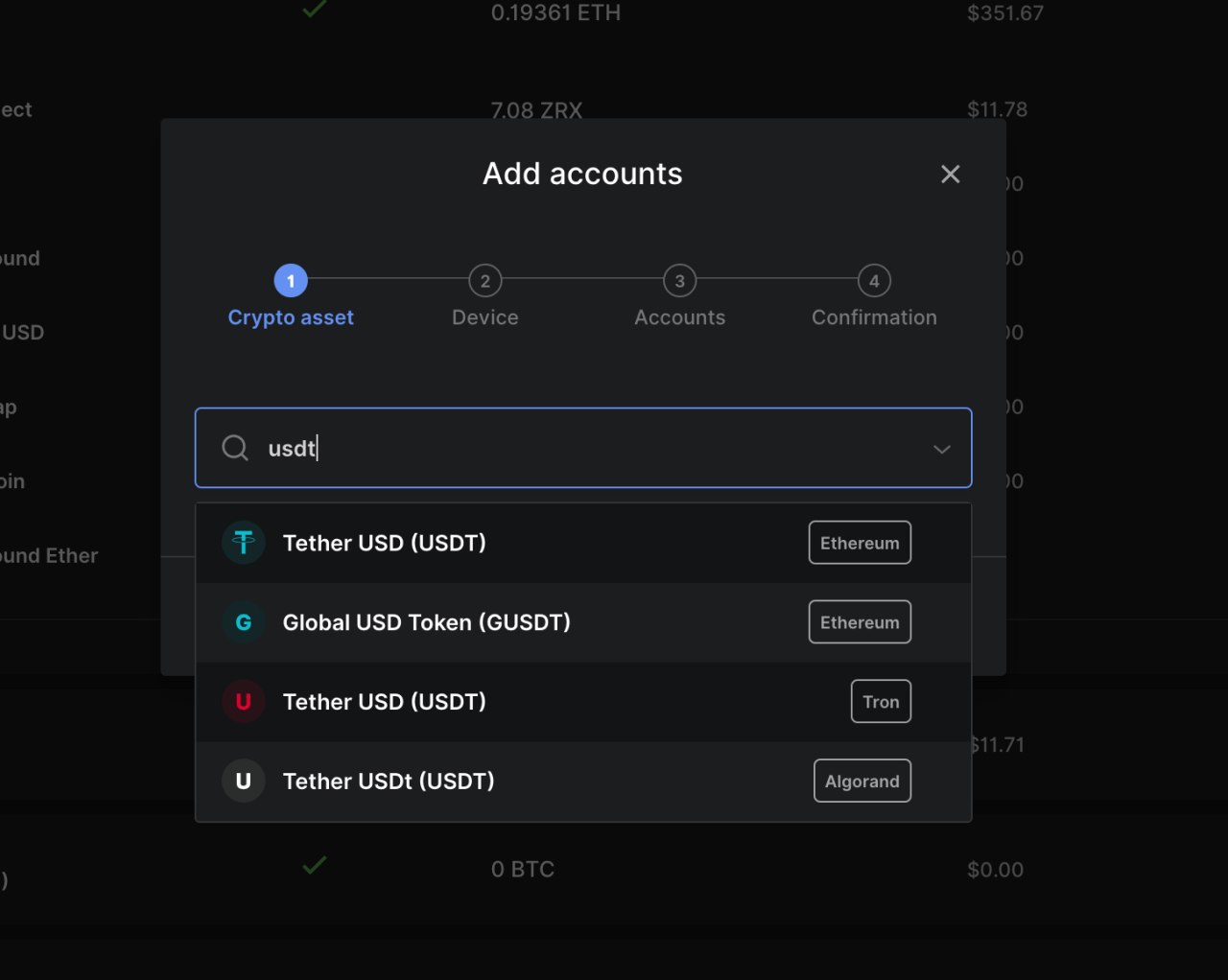Image resolution: width=1228 pixels, height=980 pixels.
Task: Click the white U Algorand token icon
Action: [244, 782]
